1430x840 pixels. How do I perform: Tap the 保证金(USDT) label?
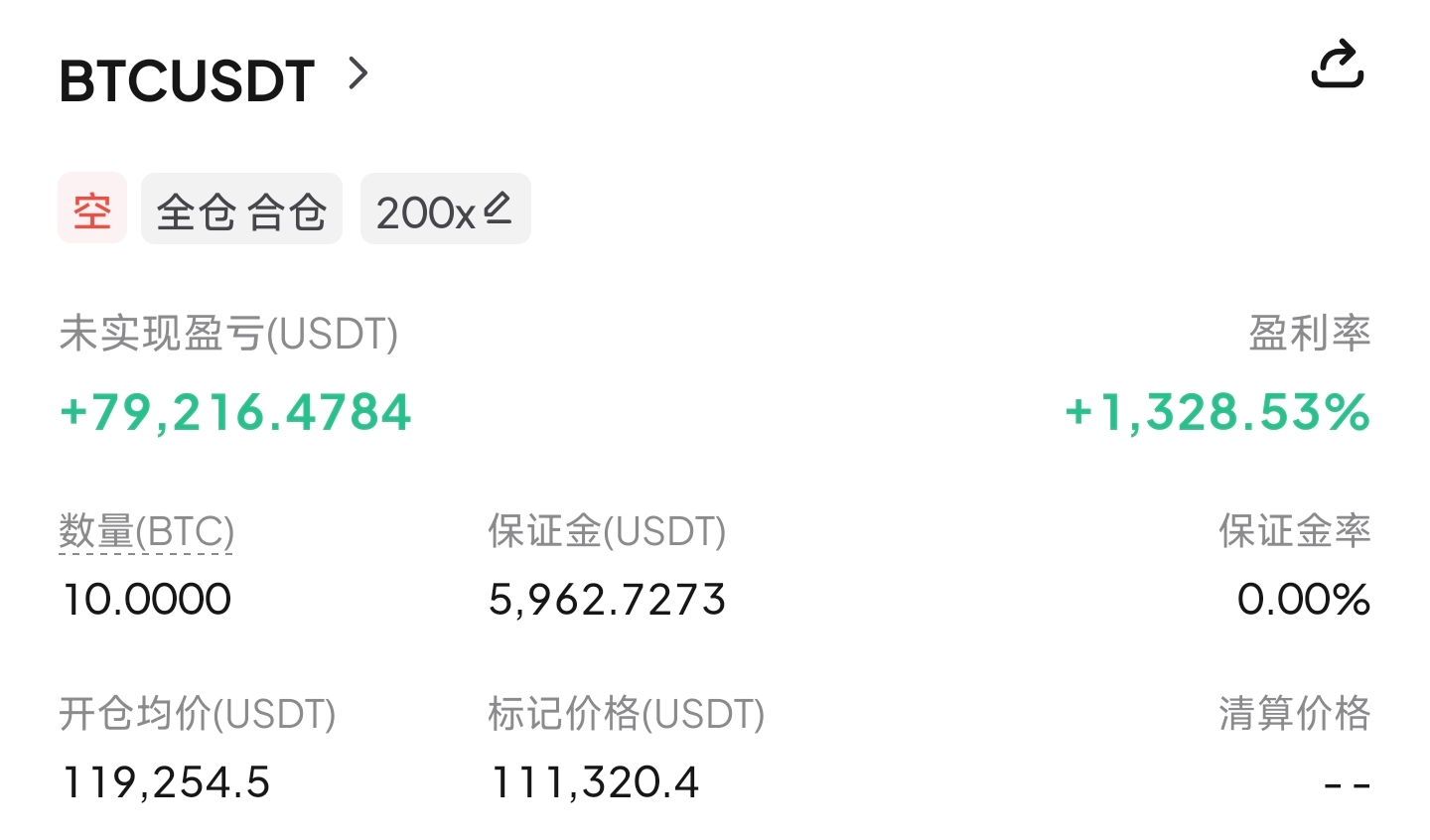click(x=607, y=532)
